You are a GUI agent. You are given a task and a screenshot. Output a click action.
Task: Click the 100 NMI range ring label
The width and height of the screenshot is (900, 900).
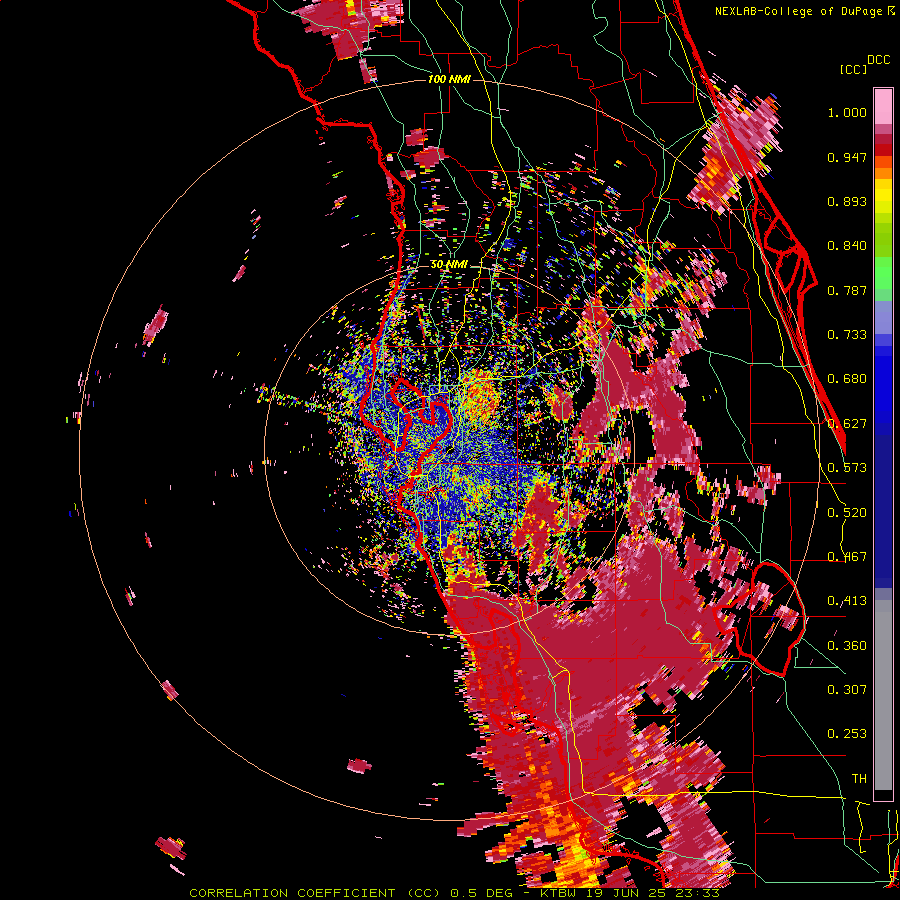449,79
